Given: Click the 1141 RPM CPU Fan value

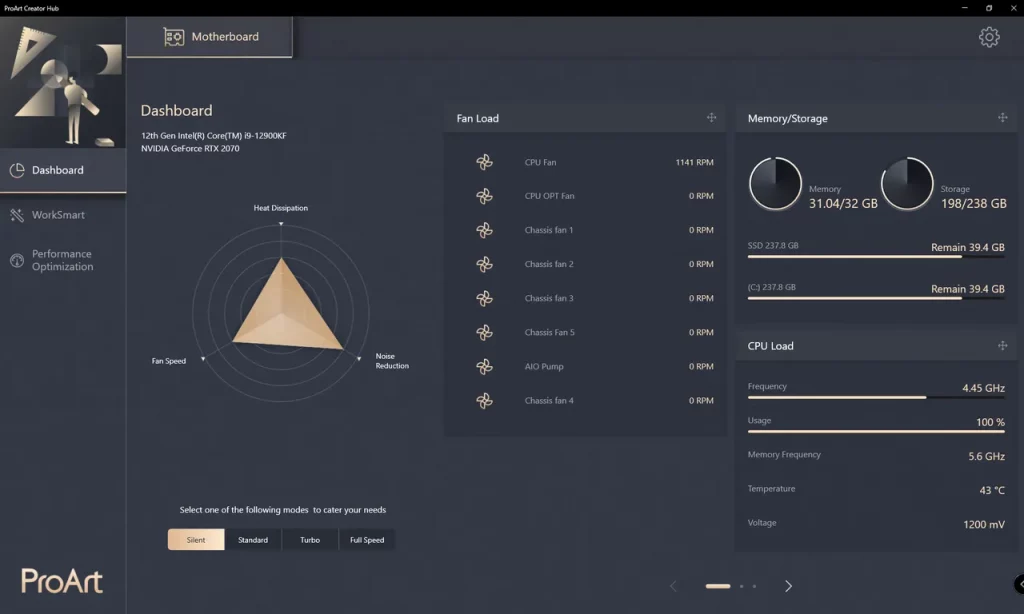Looking at the screenshot, I should tap(694, 162).
